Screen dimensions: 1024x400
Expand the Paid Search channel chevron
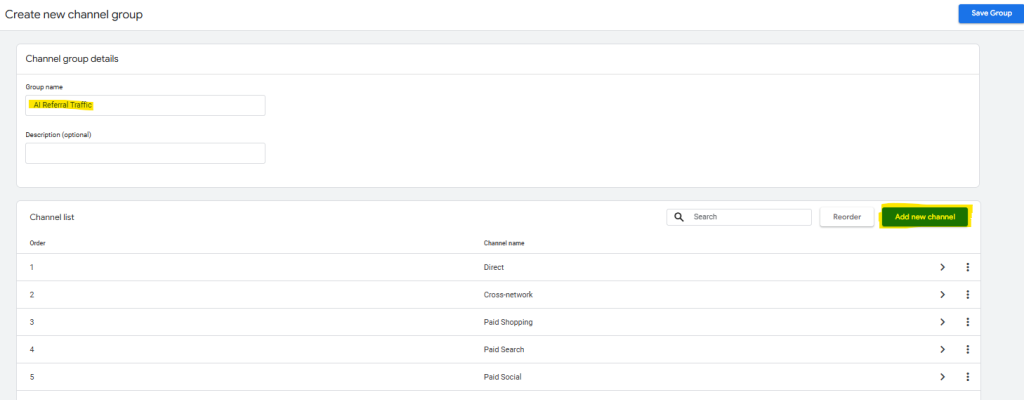pos(942,349)
